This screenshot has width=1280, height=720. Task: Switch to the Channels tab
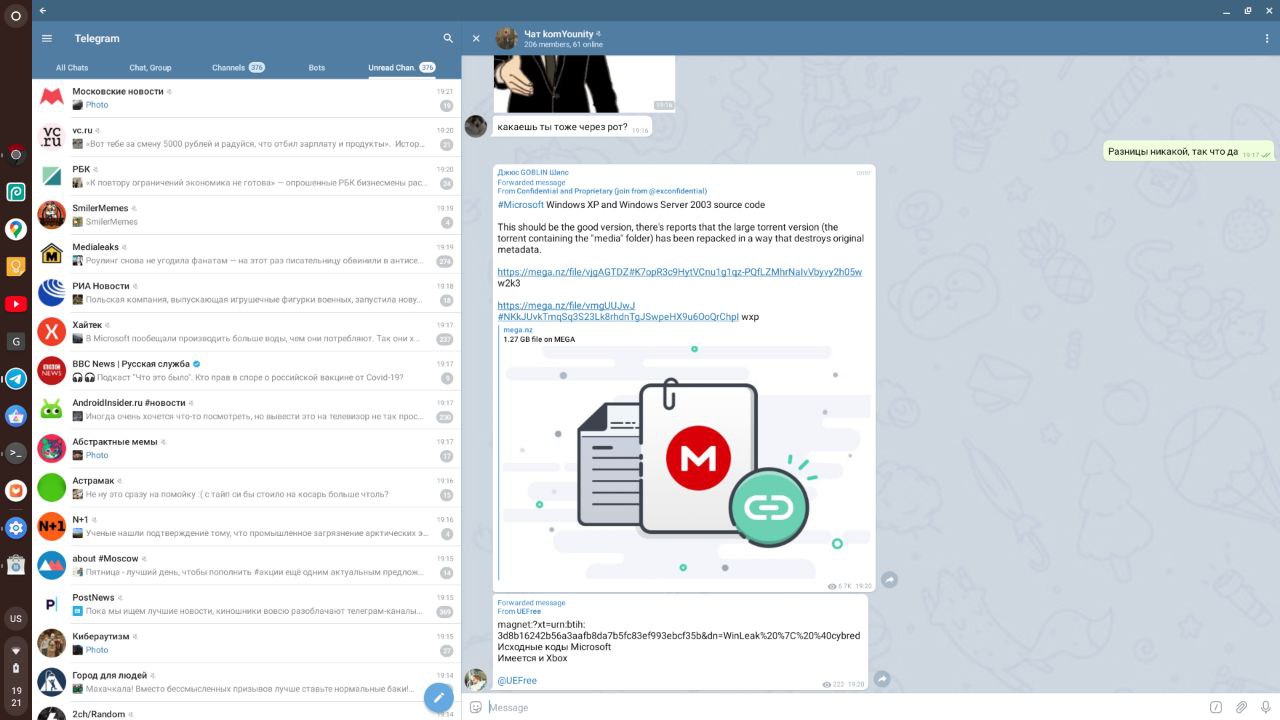point(238,68)
